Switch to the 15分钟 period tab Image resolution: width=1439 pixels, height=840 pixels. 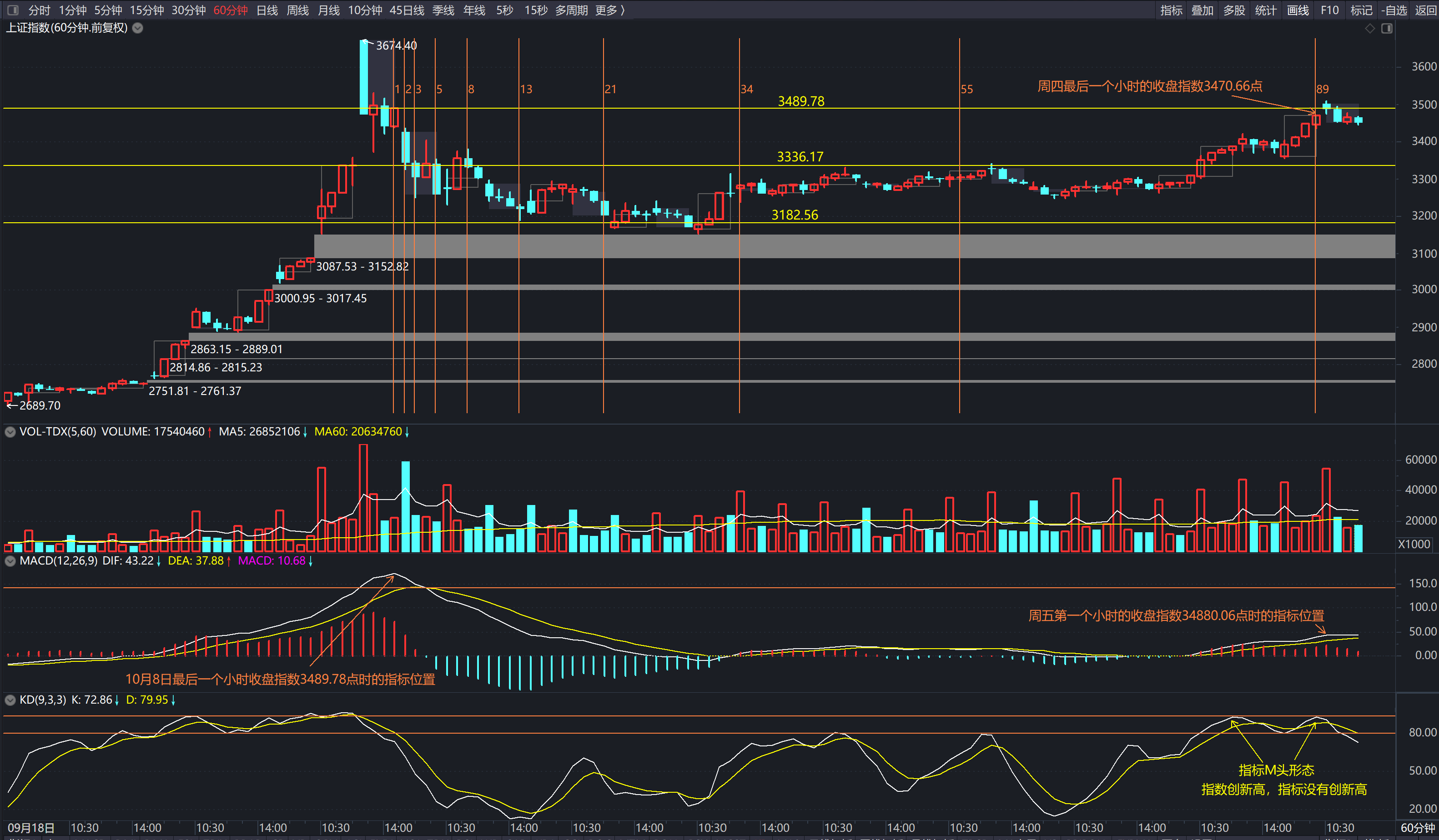point(146,10)
